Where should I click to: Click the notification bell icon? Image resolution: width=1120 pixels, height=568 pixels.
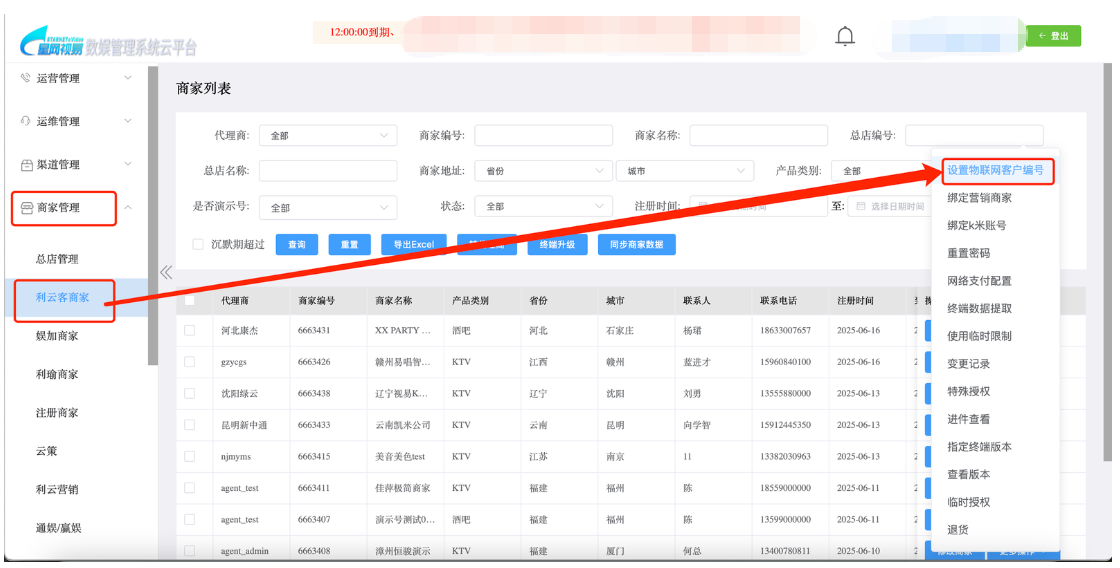(845, 36)
